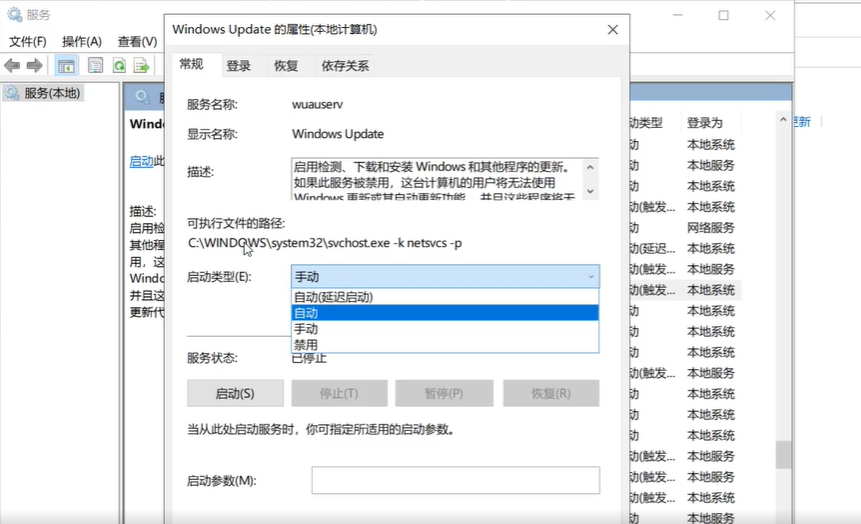
Task: Click the executable path svchost.exe text
Action: tap(325, 243)
